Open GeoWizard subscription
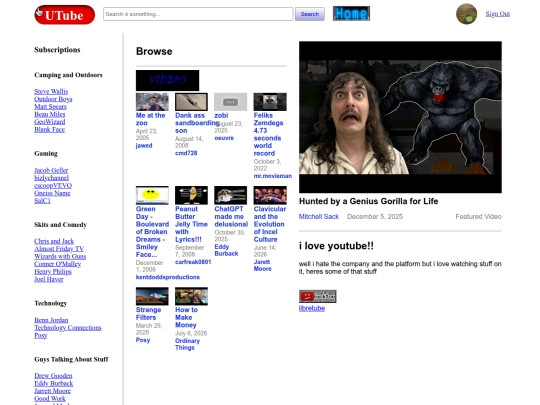This screenshot has height=405, width=540. 50,122
